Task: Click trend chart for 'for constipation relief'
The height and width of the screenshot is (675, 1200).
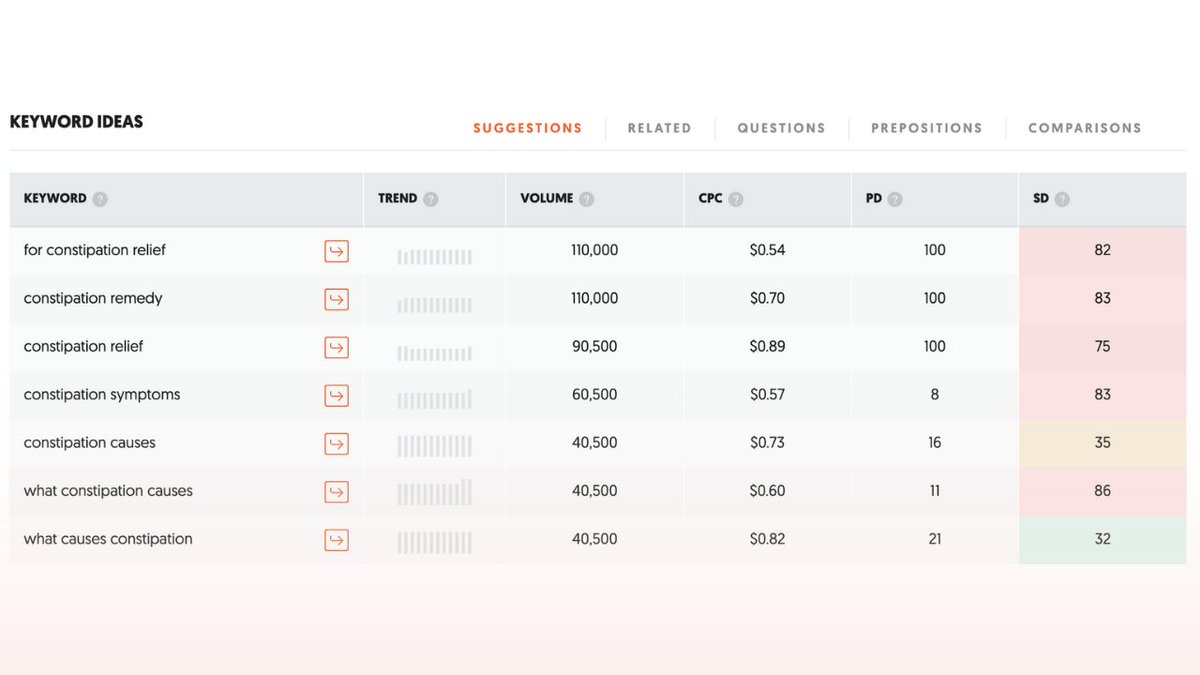Action: [435, 257]
